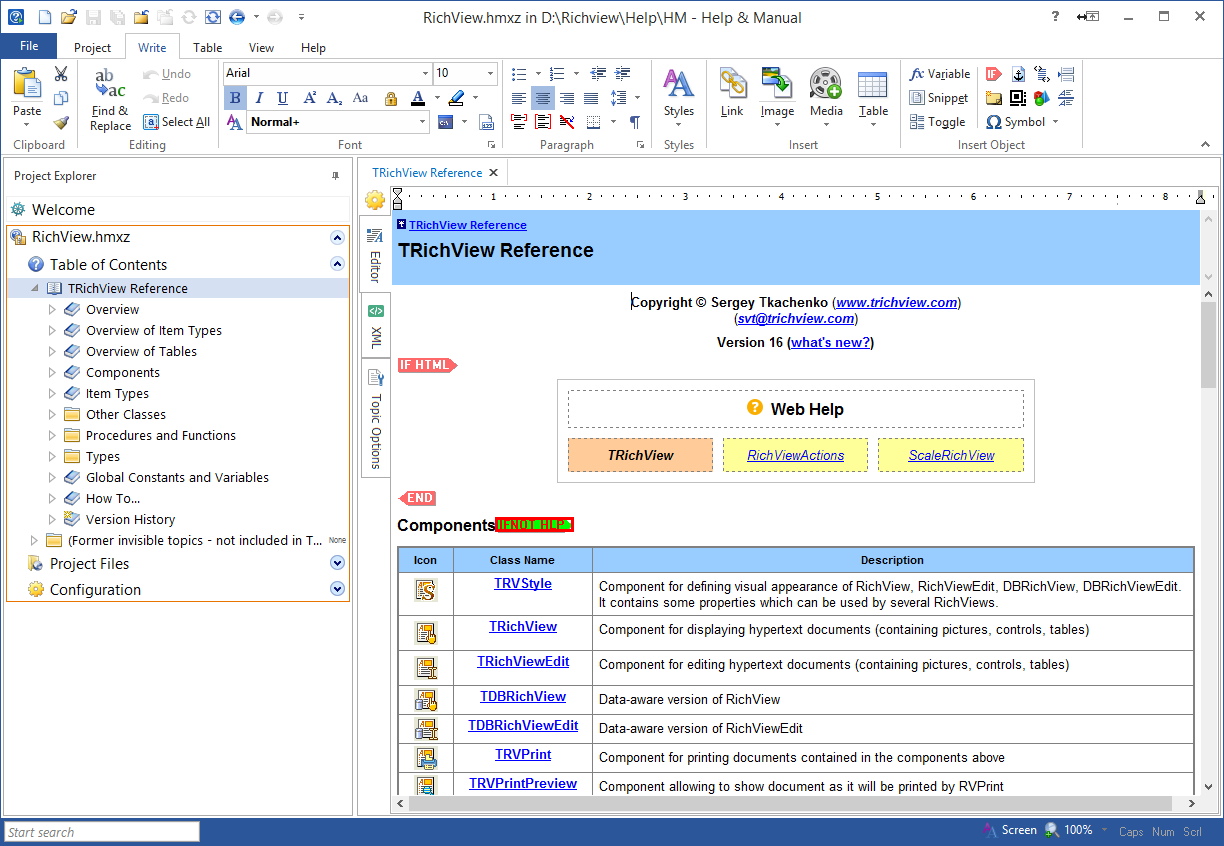1224x846 pixels.
Task: Insert a Variable from Insert Object group
Action: [x=940, y=73]
